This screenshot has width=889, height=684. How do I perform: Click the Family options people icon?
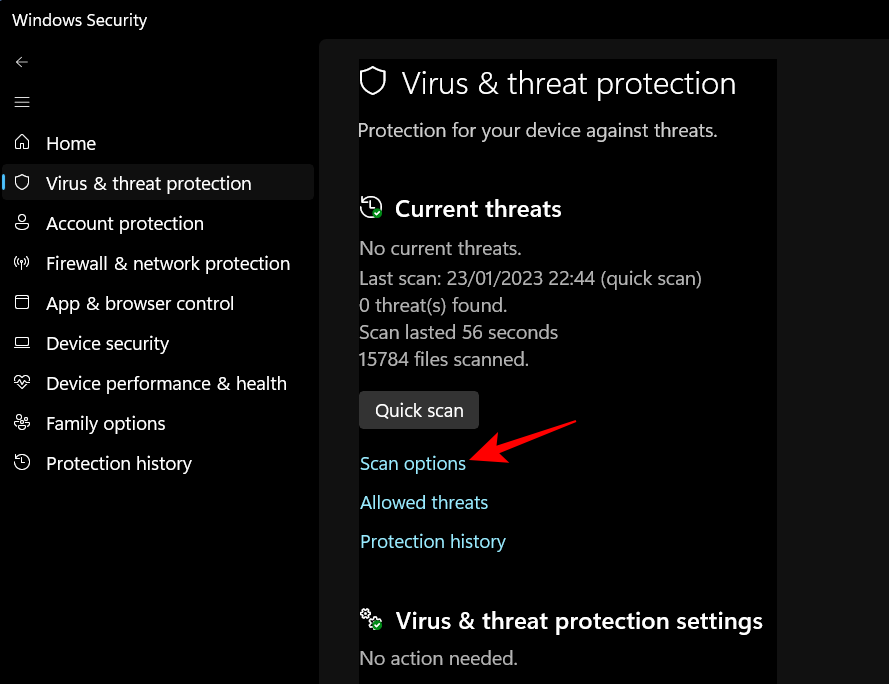pos(22,423)
